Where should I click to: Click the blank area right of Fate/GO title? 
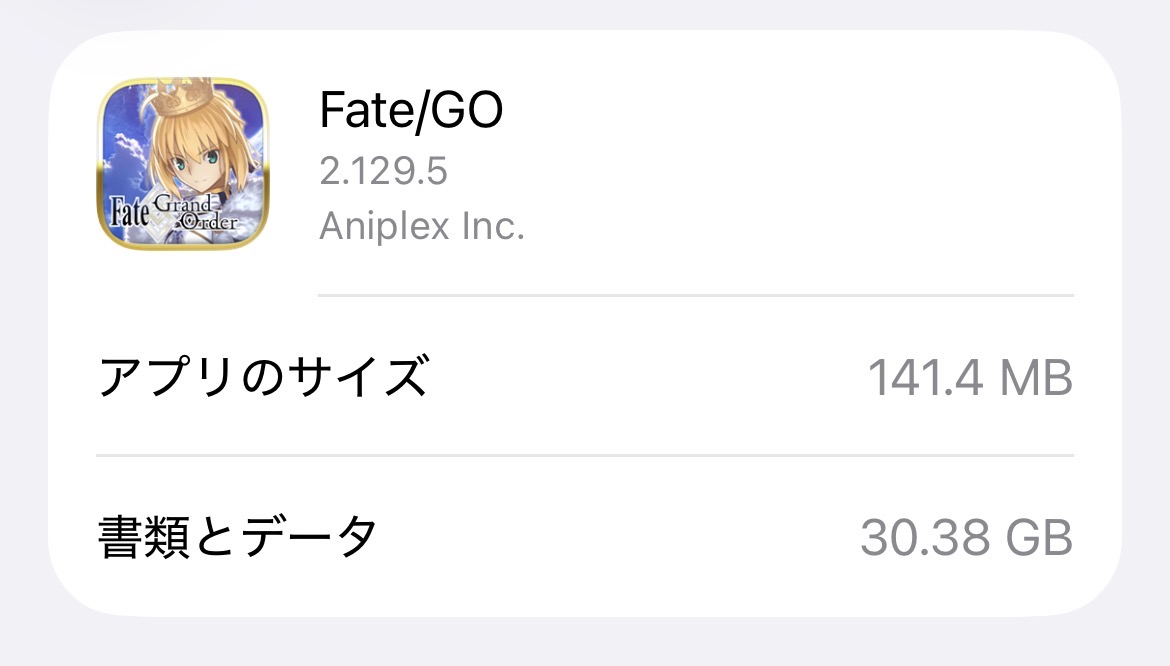(800, 112)
